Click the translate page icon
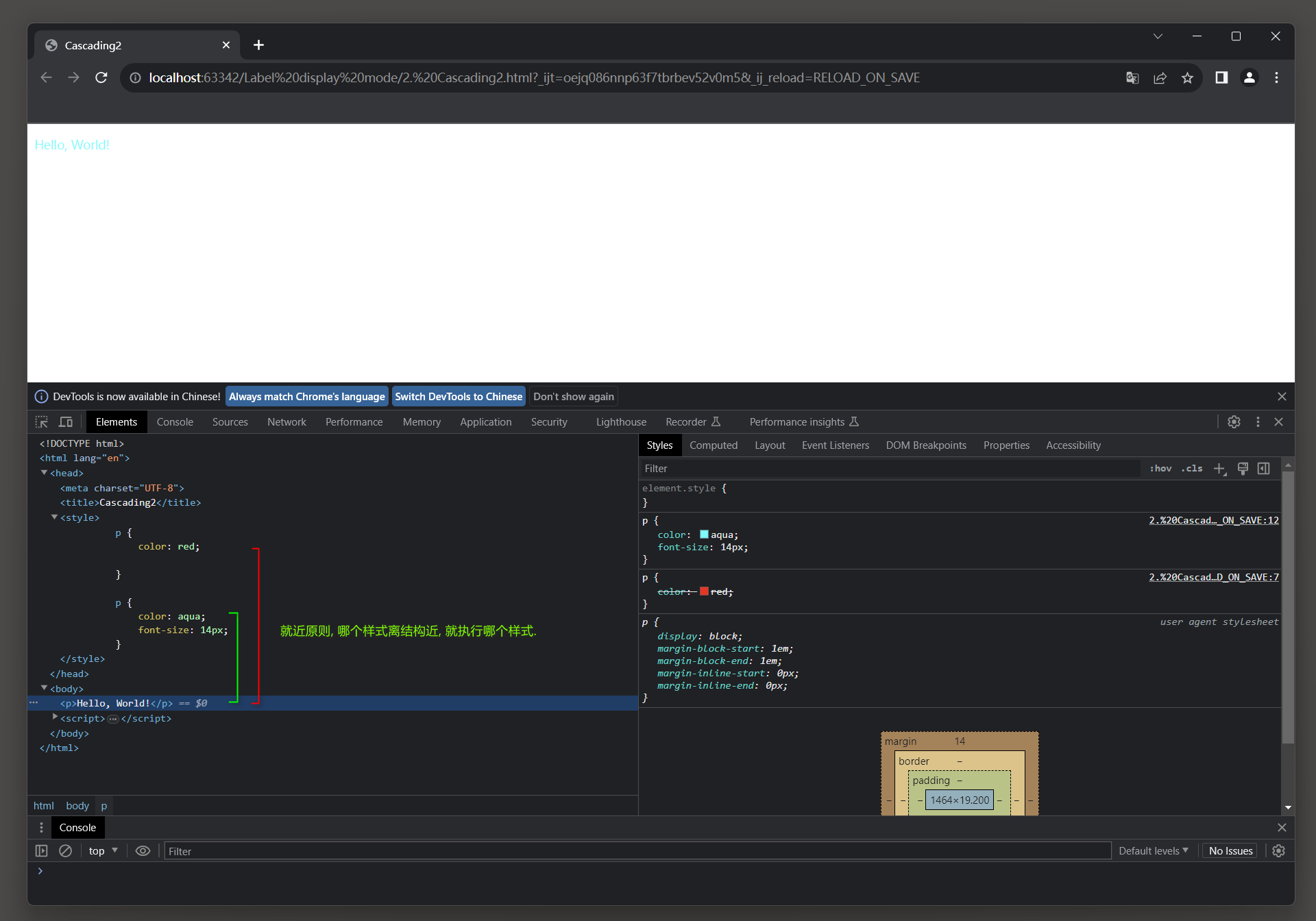The image size is (1316, 921). click(1132, 78)
